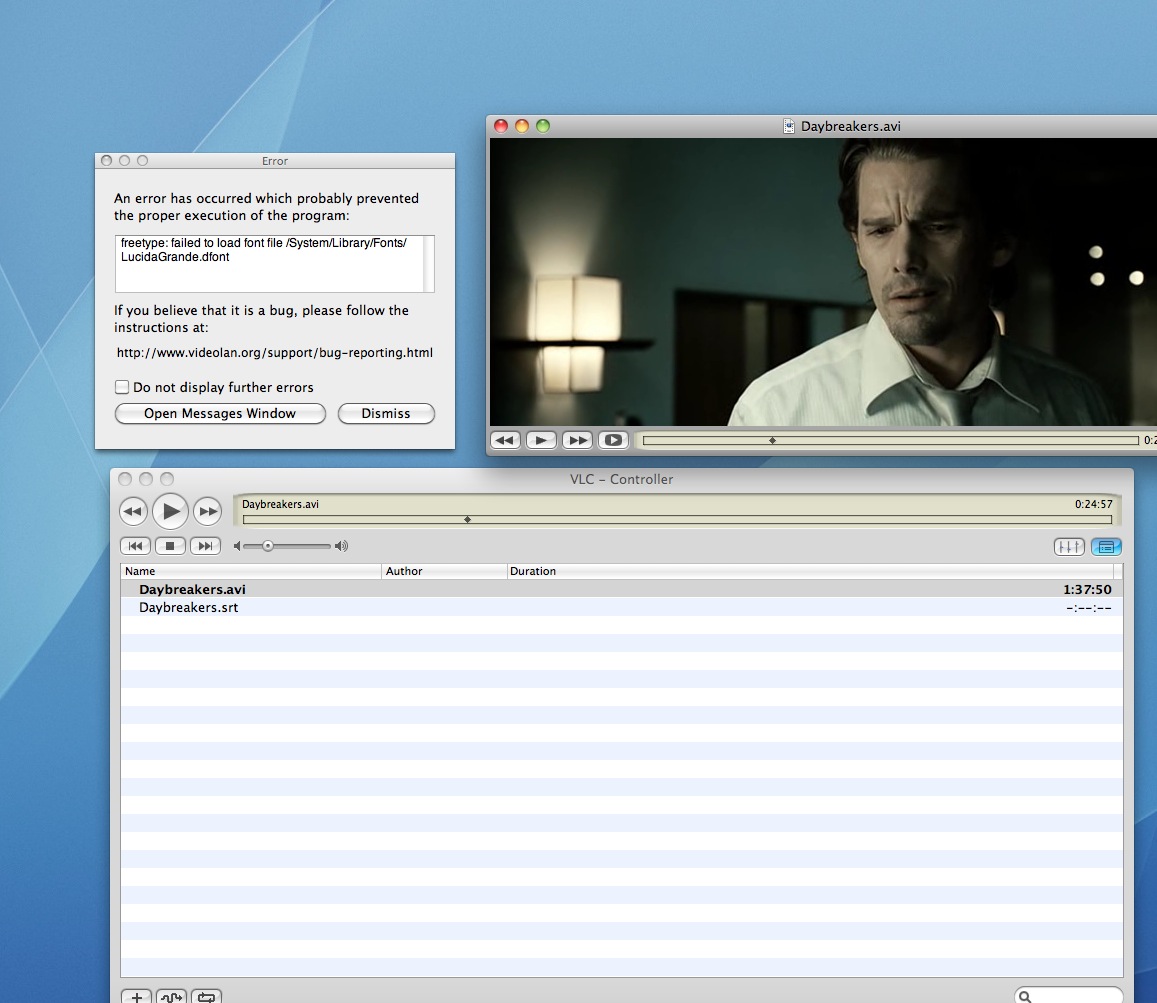Open the equalizer panel button
This screenshot has height=1003, width=1157.
[1068, 547]
